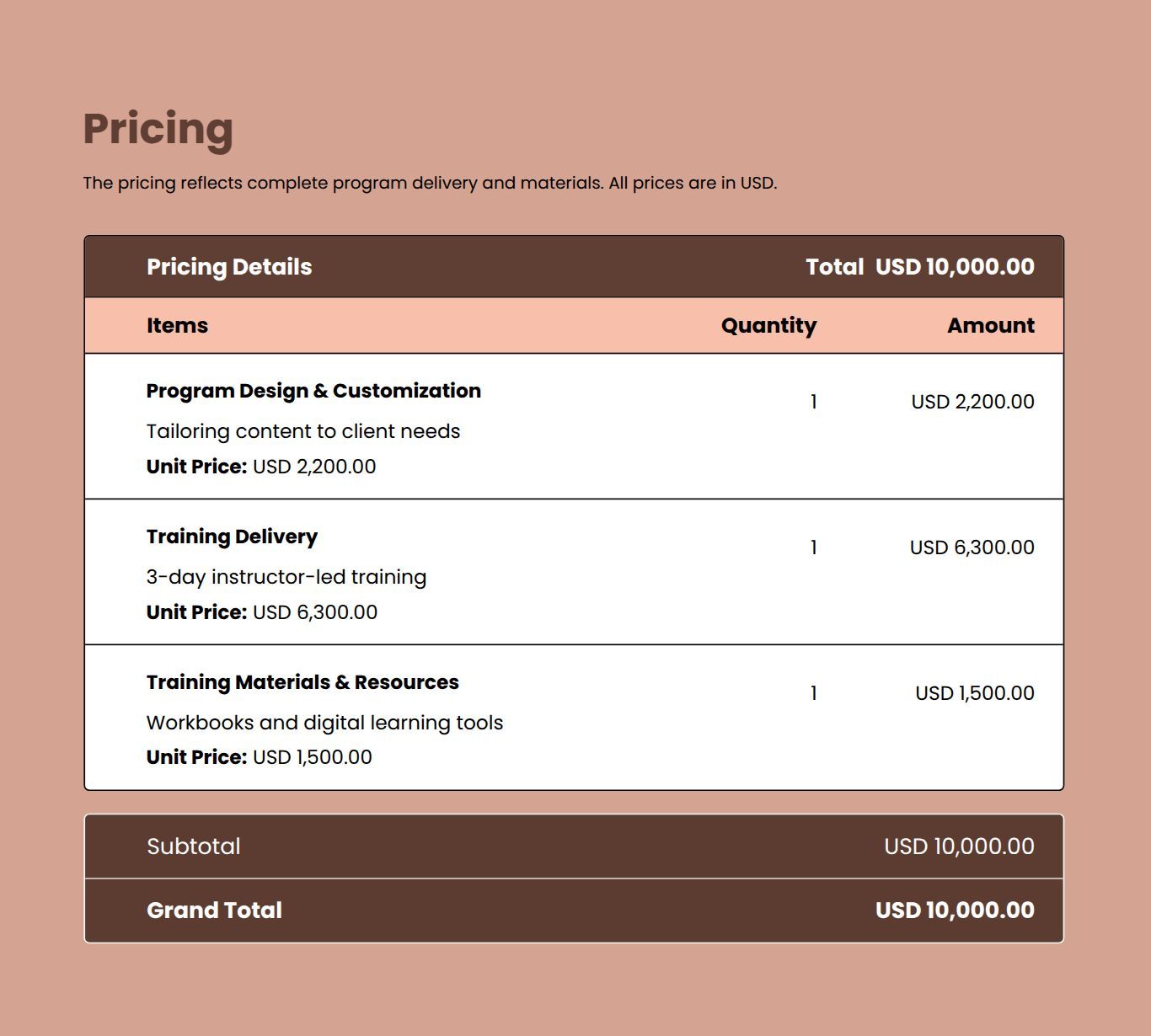Click the header Total USD 10,000.00

click(919, 267)
